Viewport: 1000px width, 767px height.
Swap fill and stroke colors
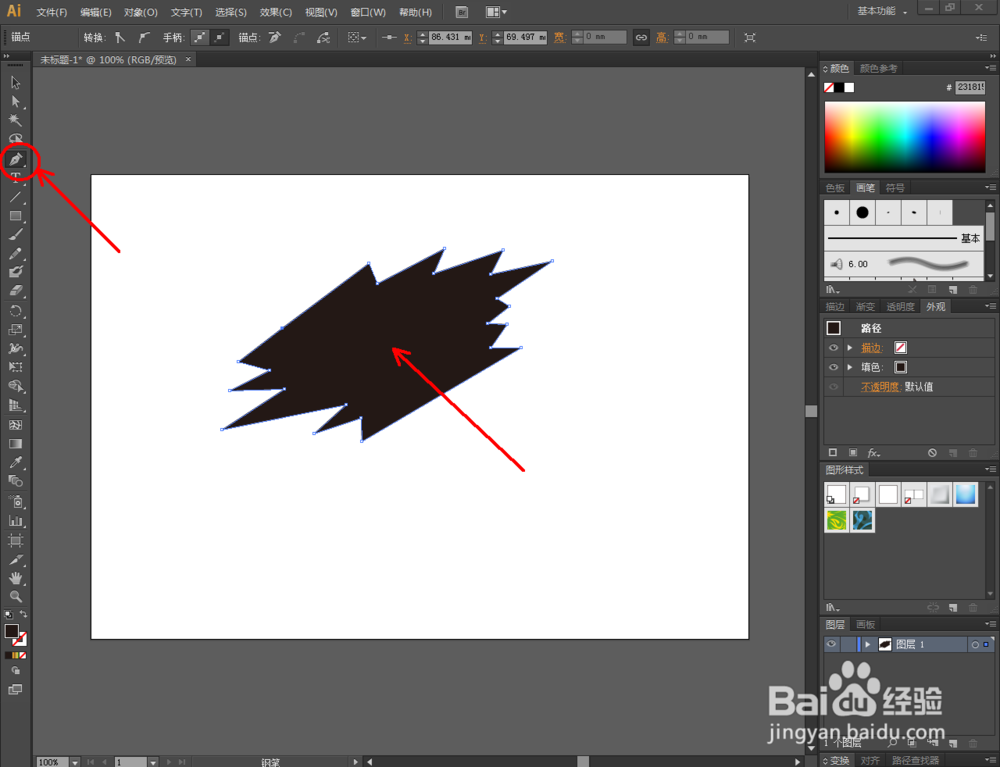coord(24,614)
